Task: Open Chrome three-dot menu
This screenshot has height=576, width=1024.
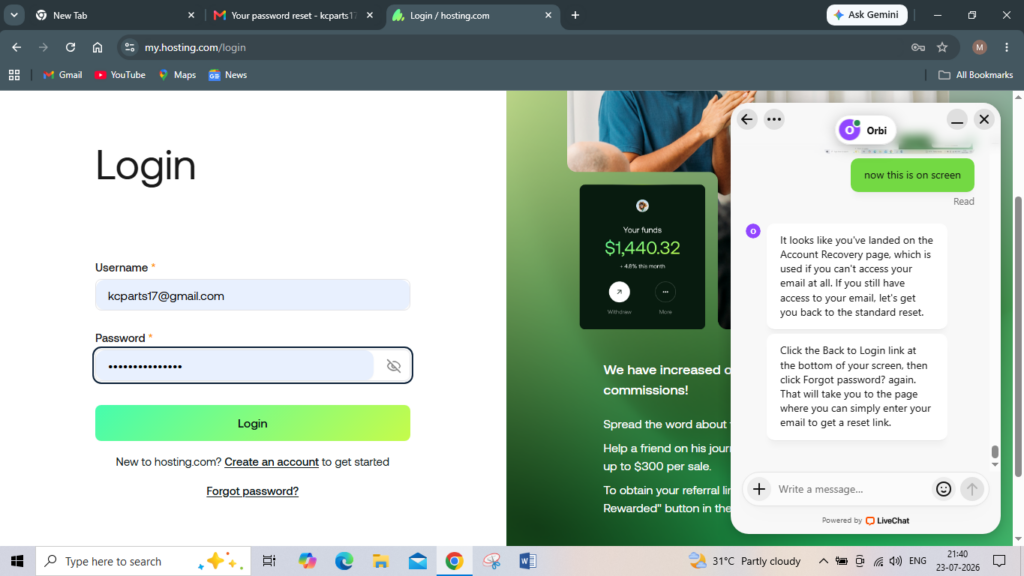Action: tap(1006, 47)
